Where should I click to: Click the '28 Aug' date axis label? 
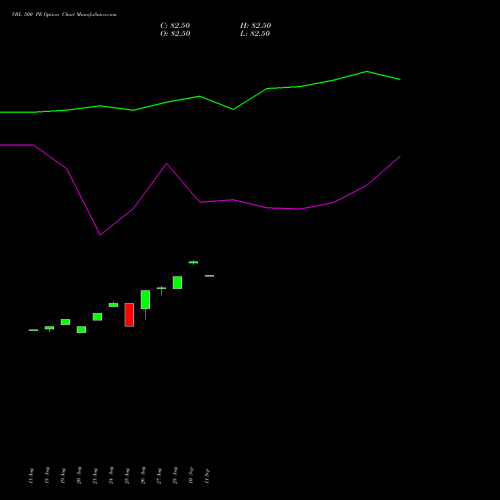point(175,475)
